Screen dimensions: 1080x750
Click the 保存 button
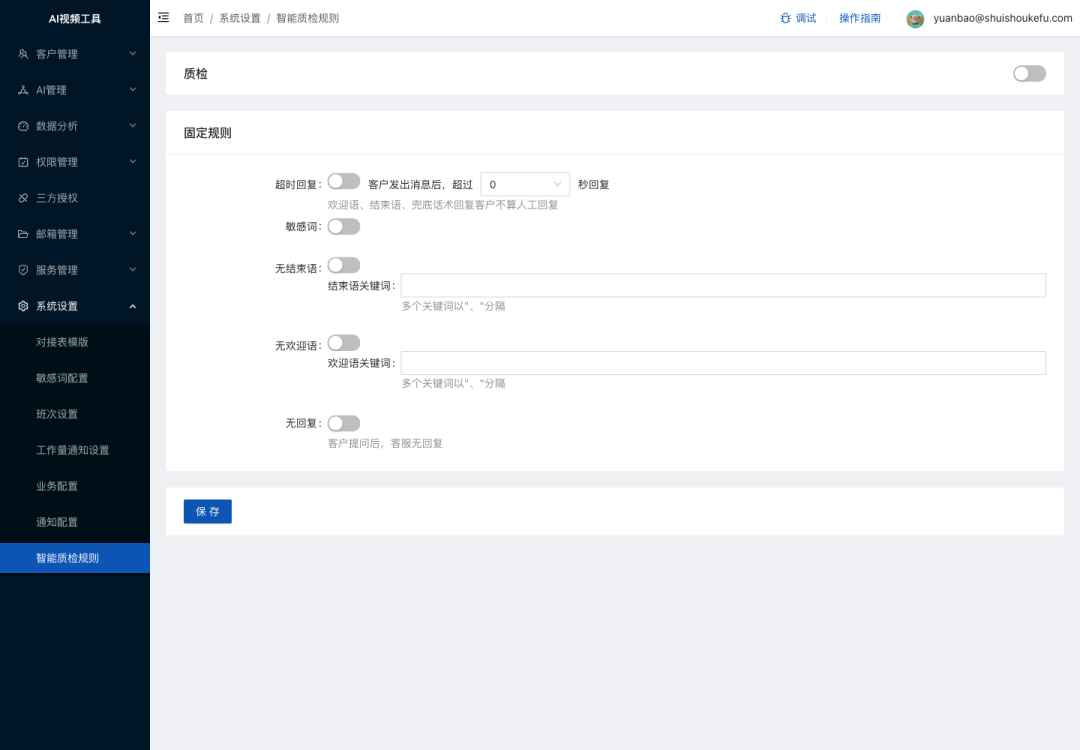(x=207, y=512)
